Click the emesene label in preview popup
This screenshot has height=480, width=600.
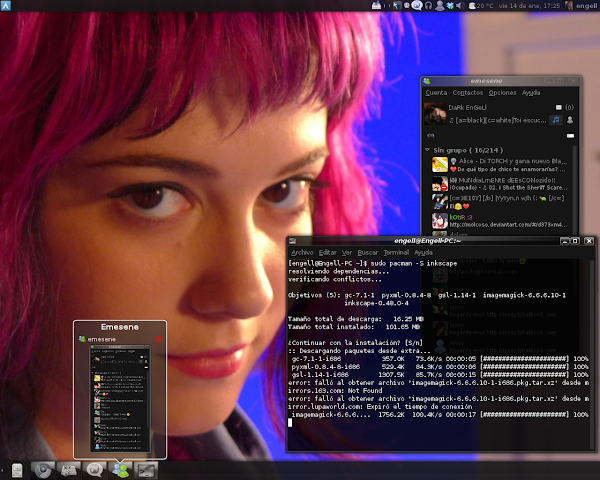coord(101,340)
